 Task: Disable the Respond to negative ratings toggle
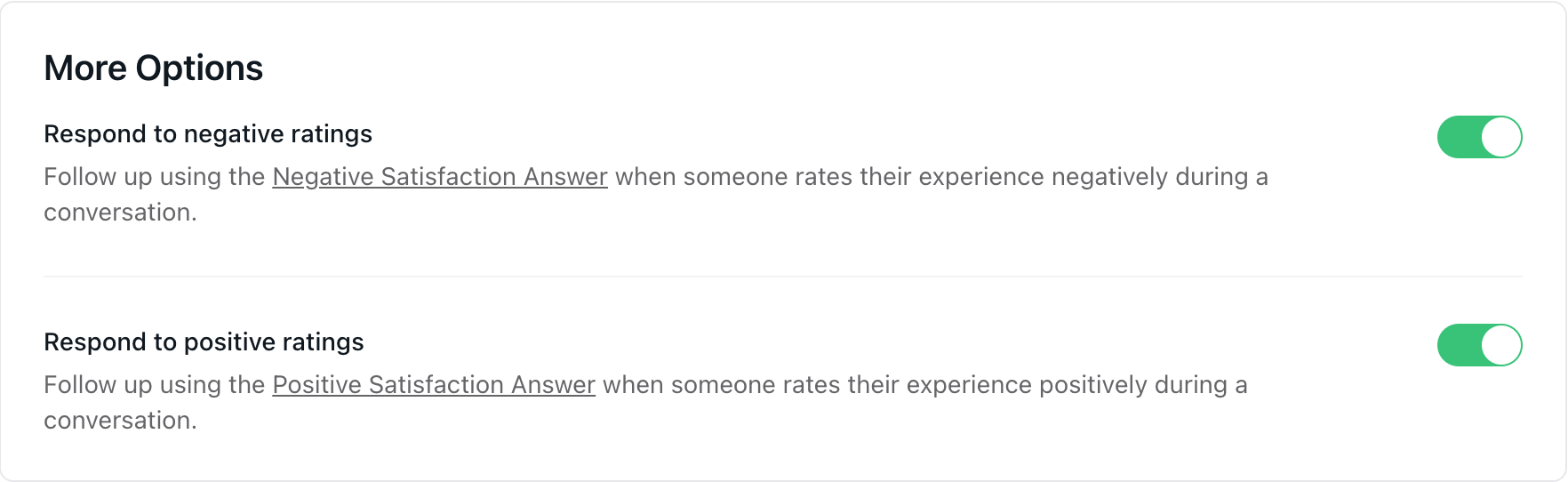click(1479, 137)
